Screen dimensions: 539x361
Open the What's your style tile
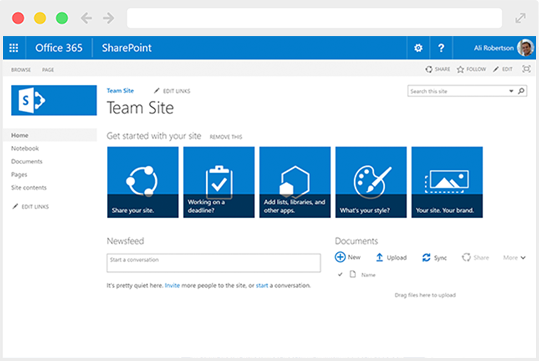(x=371, y=182)
